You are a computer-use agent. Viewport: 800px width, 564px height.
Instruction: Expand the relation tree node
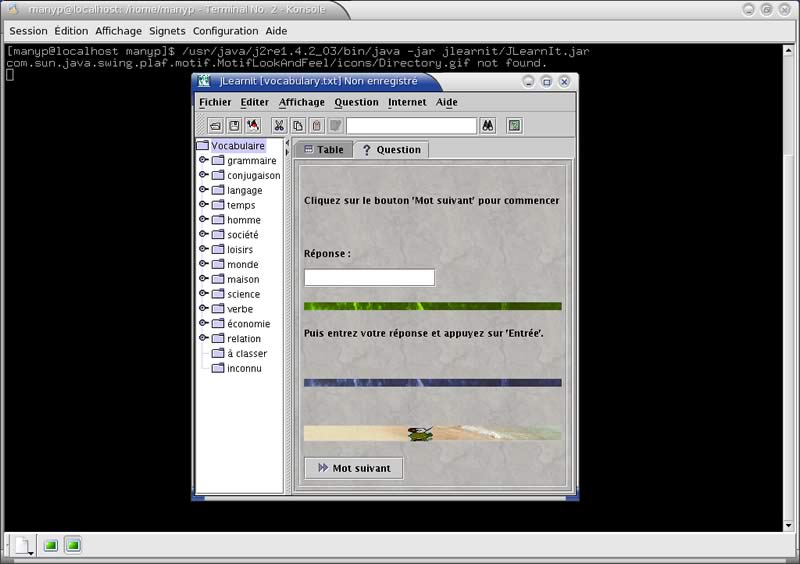click(203, 338)
